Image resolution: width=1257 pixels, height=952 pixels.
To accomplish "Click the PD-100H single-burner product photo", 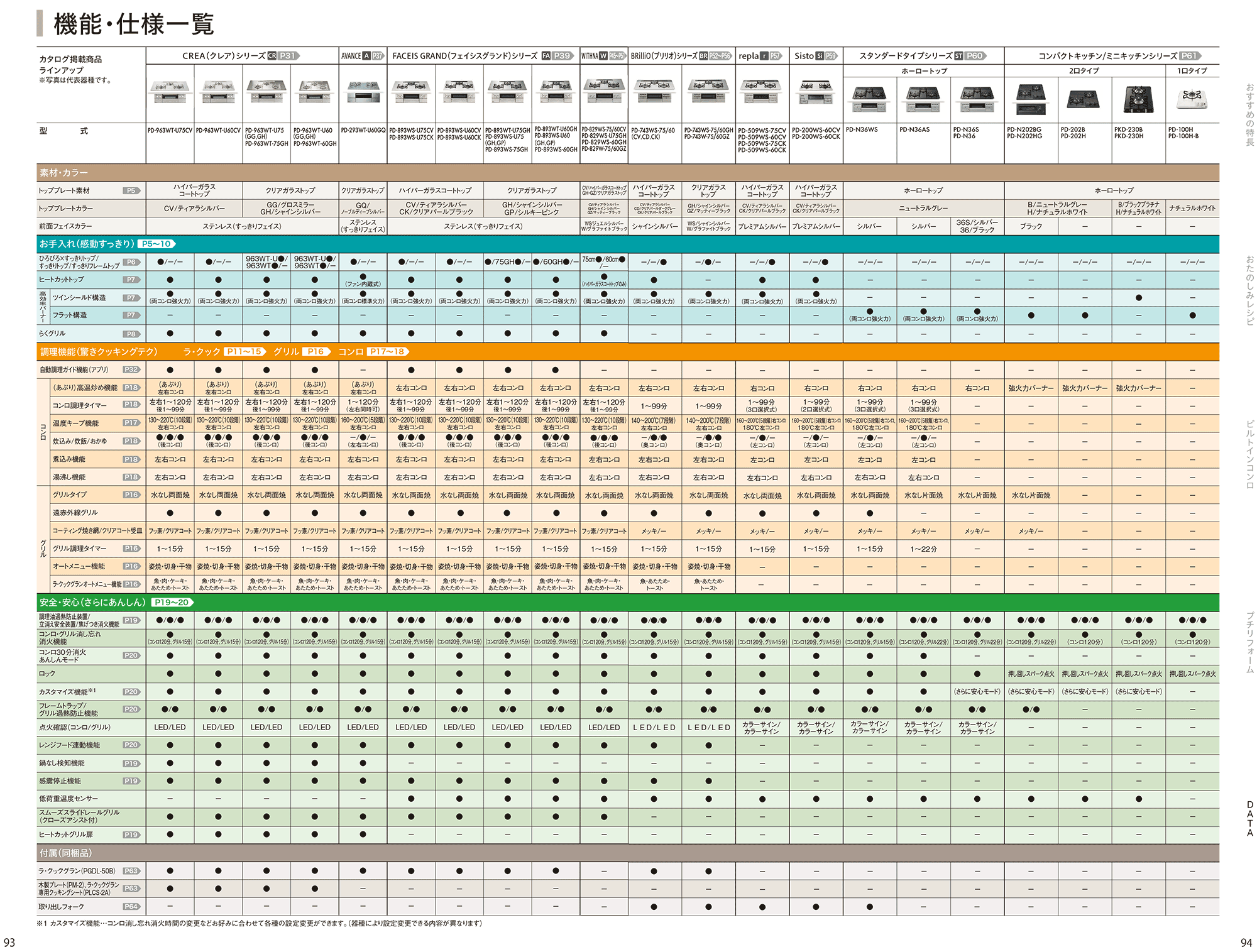I will (1192, 98).
